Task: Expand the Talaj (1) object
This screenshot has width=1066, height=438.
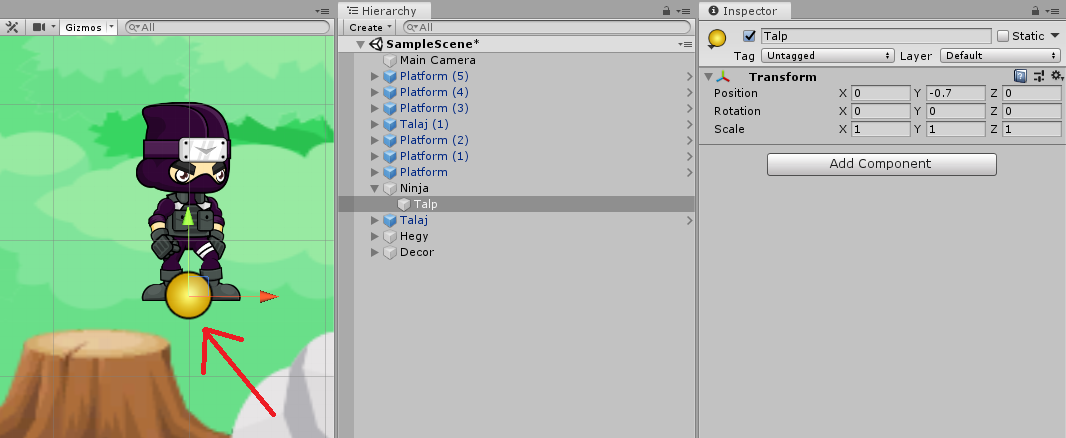Action: pos(375,124)
